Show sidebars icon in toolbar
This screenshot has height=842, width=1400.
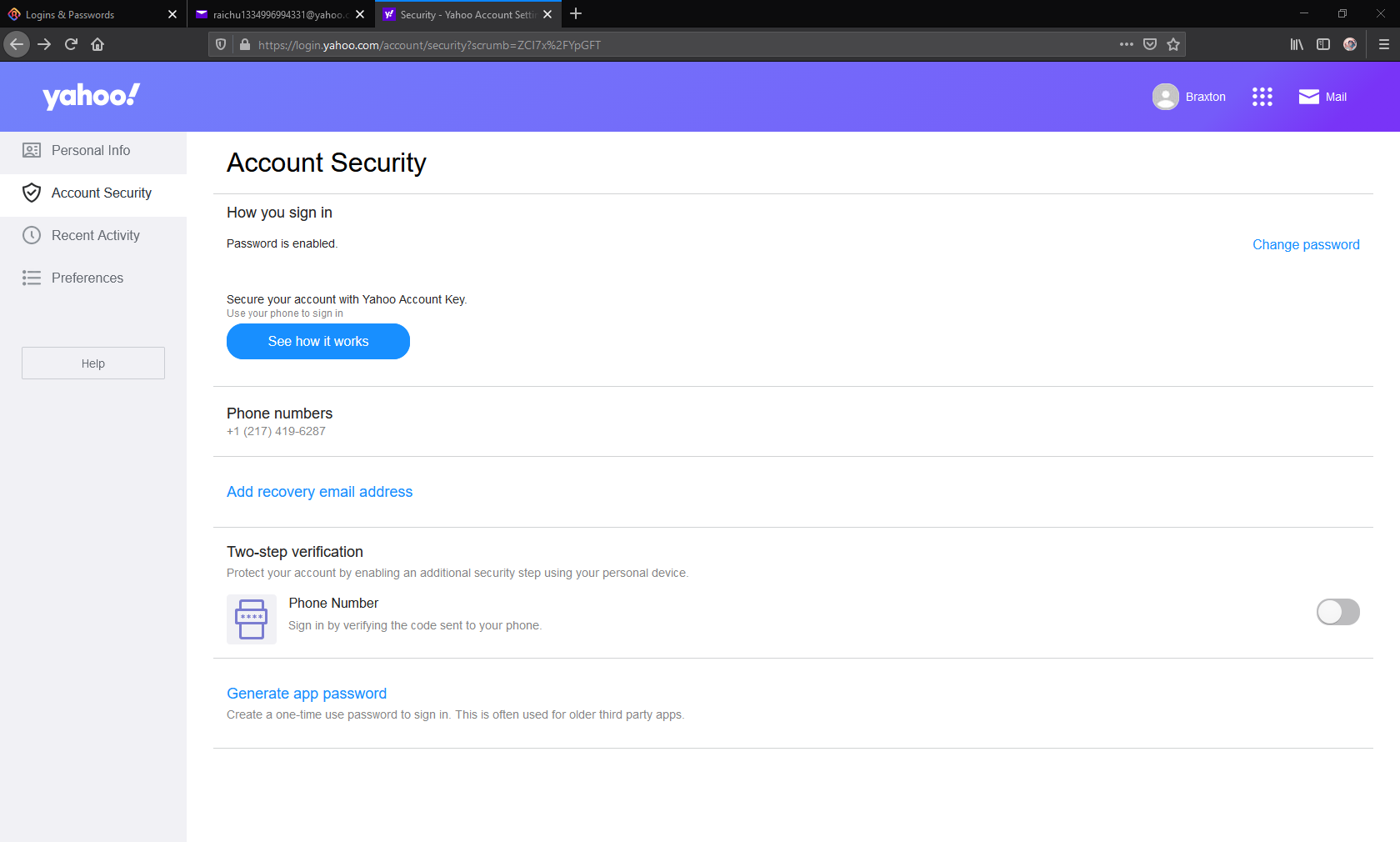(x=1323, y=44)
